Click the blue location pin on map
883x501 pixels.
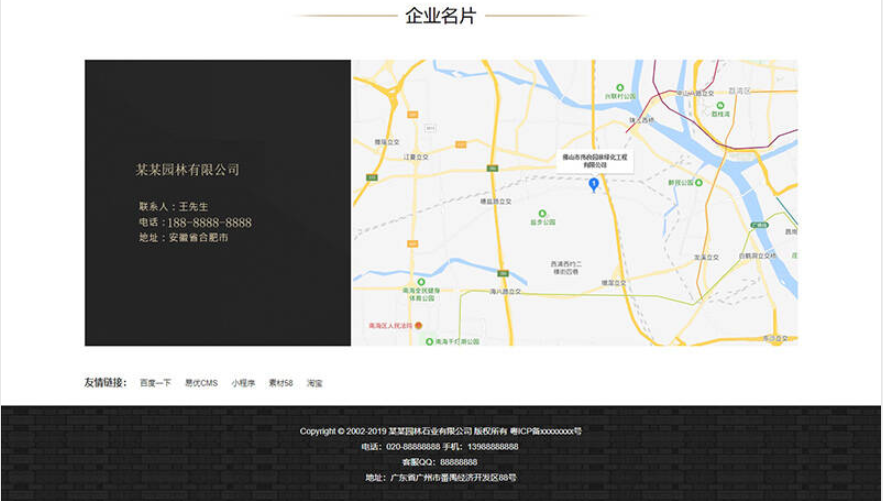tap(595, 185)
